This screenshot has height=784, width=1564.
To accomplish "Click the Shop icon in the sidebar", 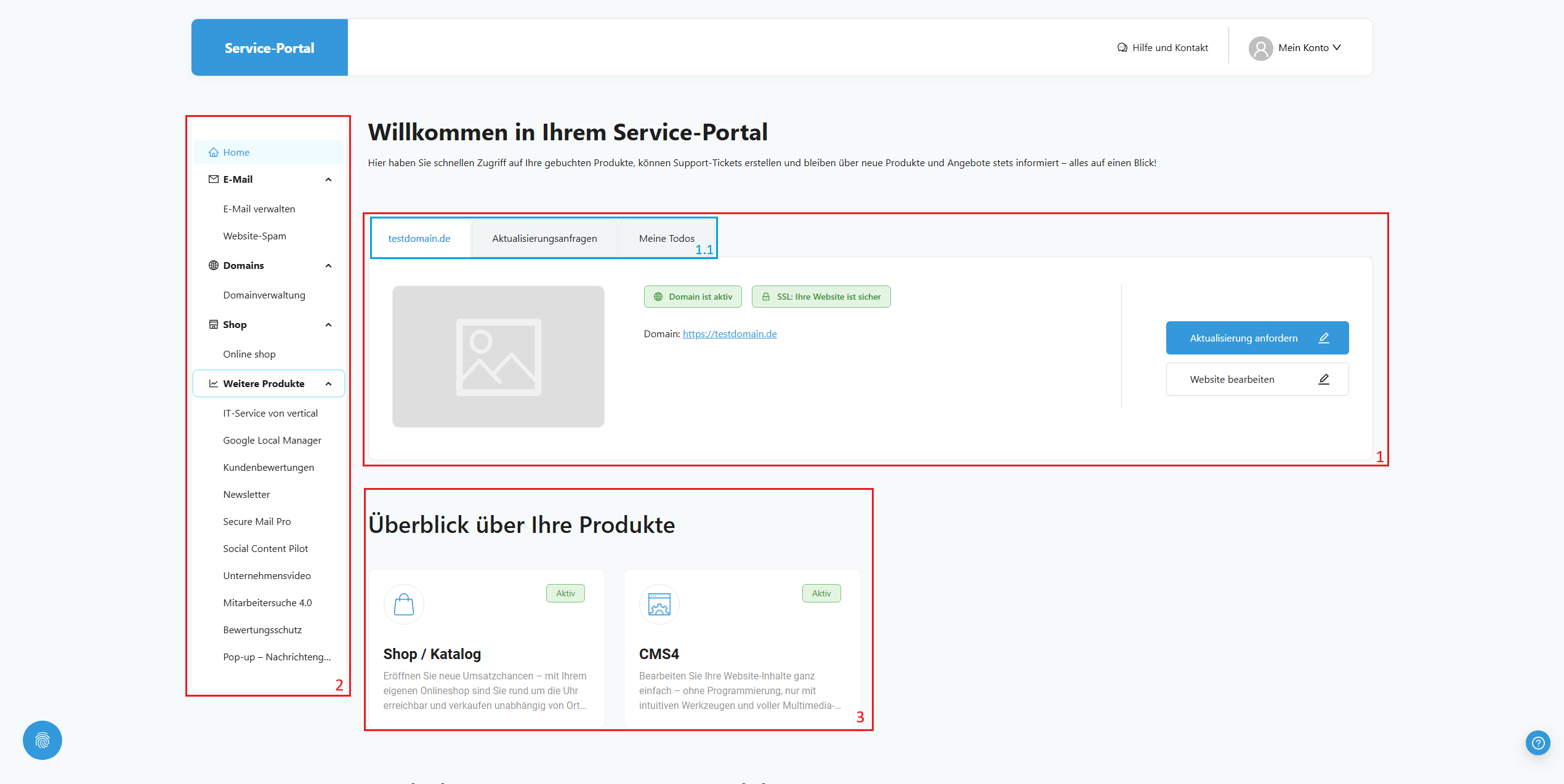I will click(212, 324).
